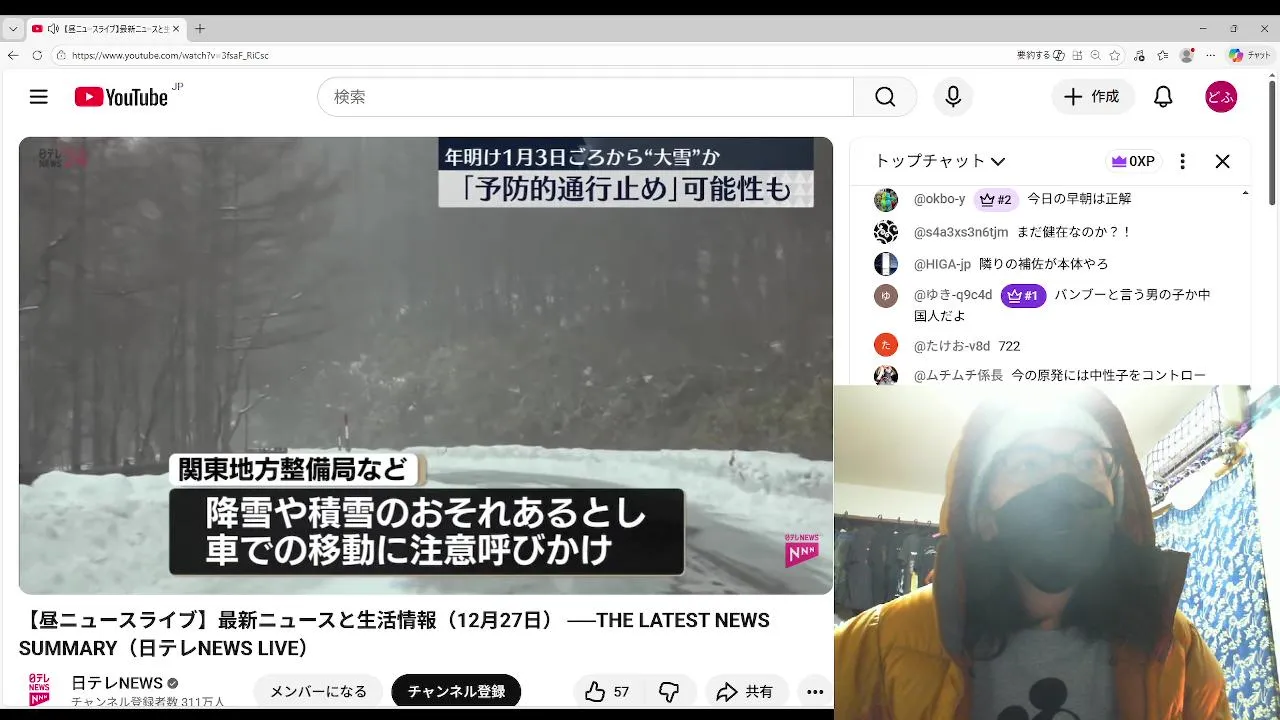Open the media control music icon
The image size is (1280, 720).
click(1139, 55)
